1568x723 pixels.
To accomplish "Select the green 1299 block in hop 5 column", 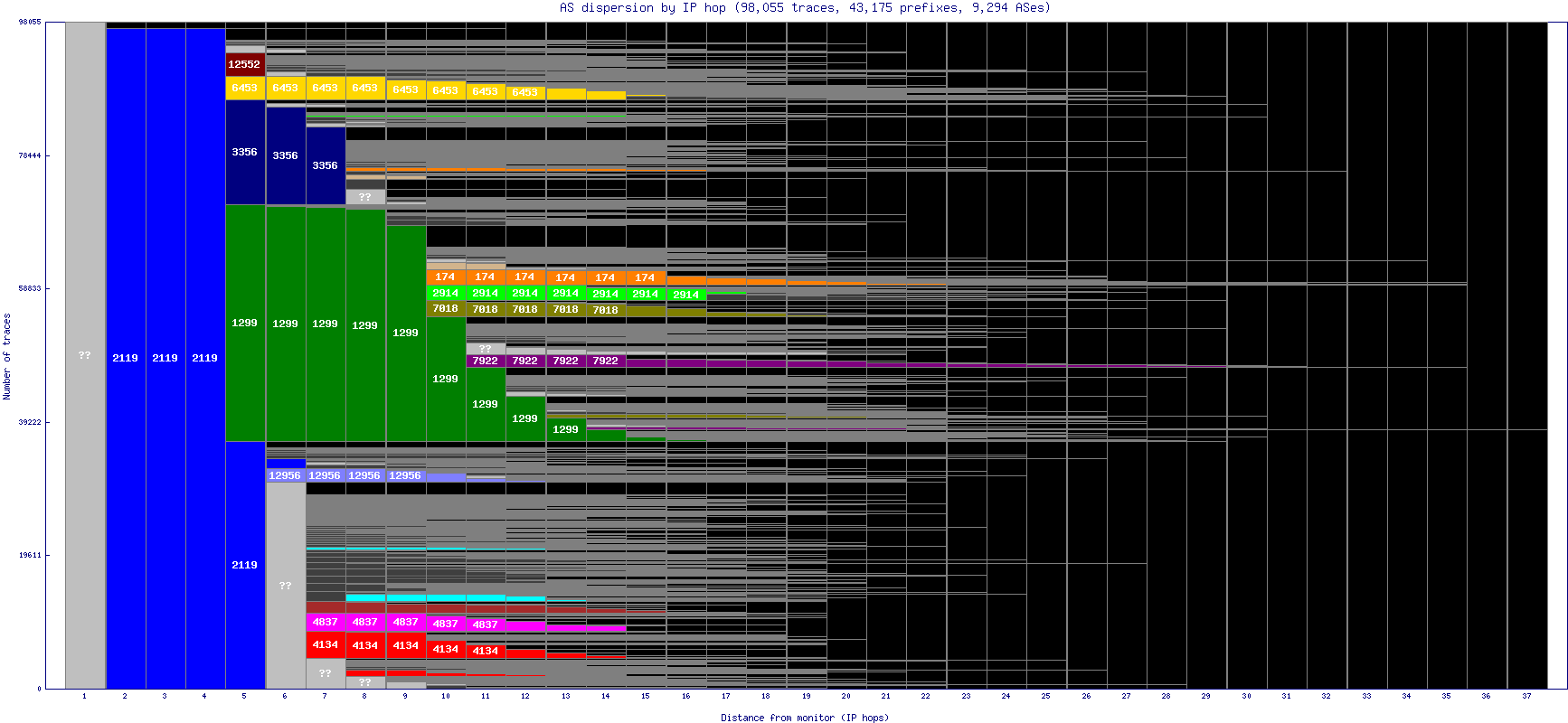I will tap(245, 323).
